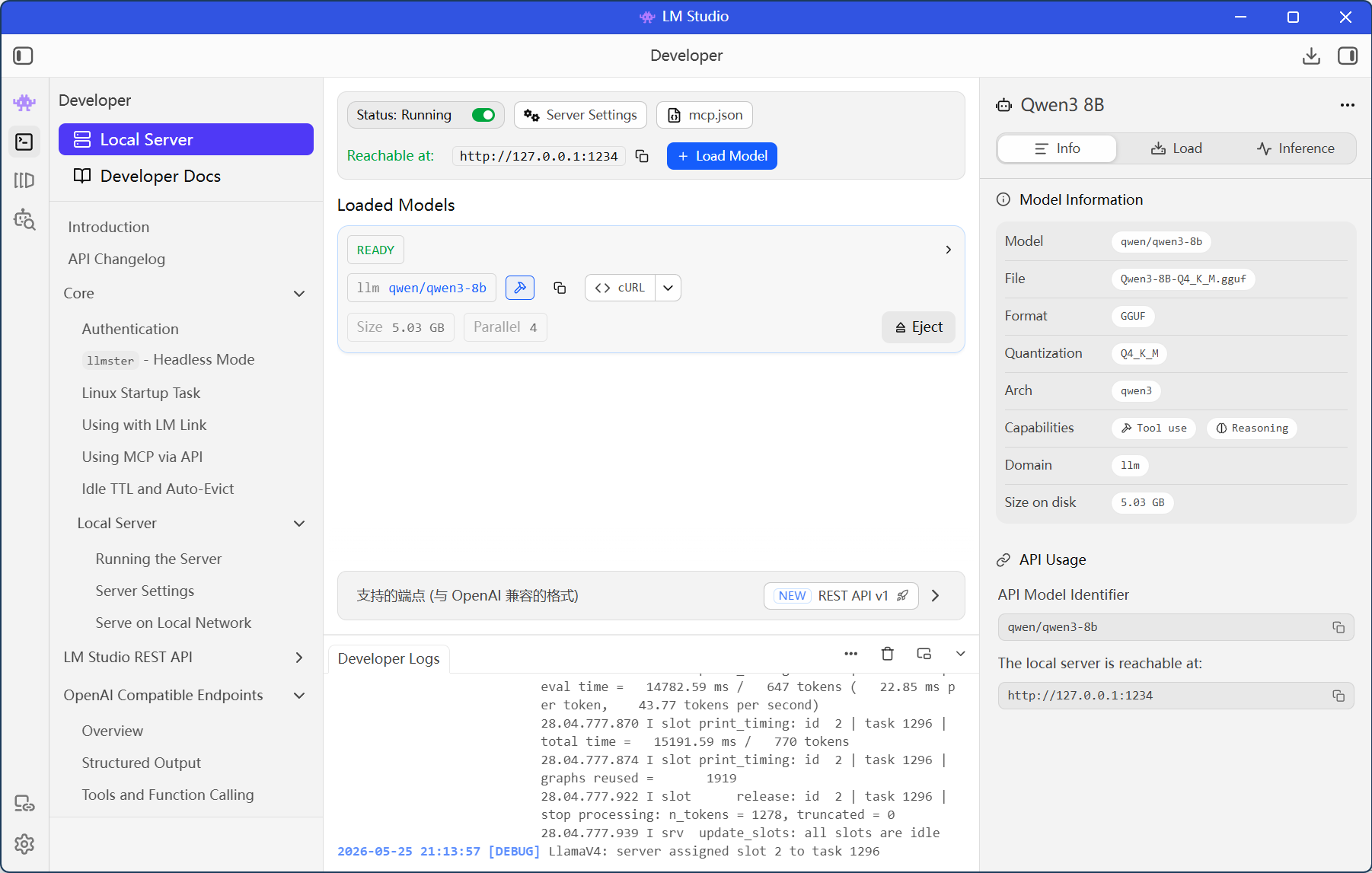Image resolution: width=1372 pixels, height=873 pixels.
Task: Open Idle TTL and Auto-Evict docs page
Action: pos(158,489)
